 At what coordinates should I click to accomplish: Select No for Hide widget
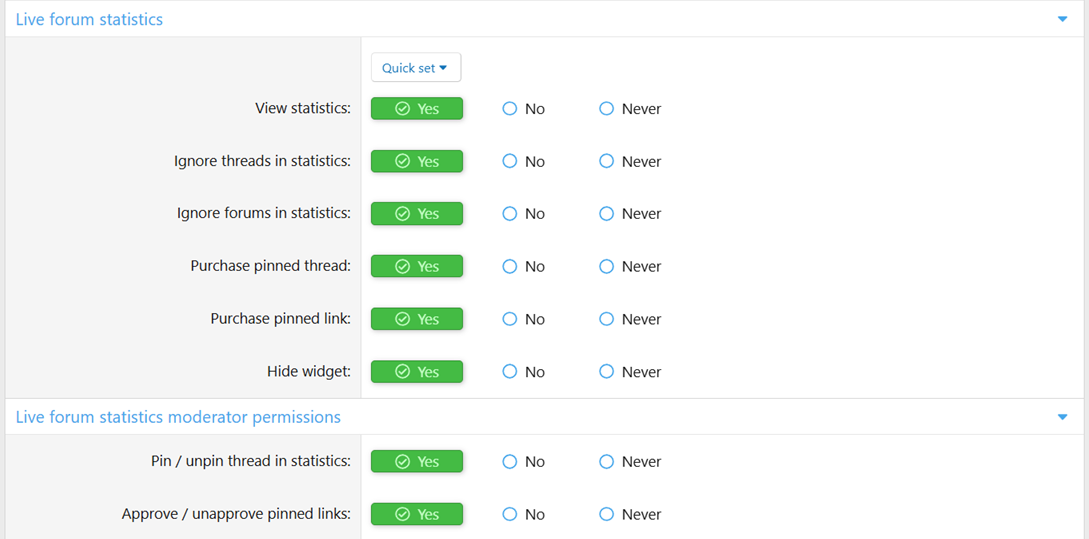click(x=510, y=372)
